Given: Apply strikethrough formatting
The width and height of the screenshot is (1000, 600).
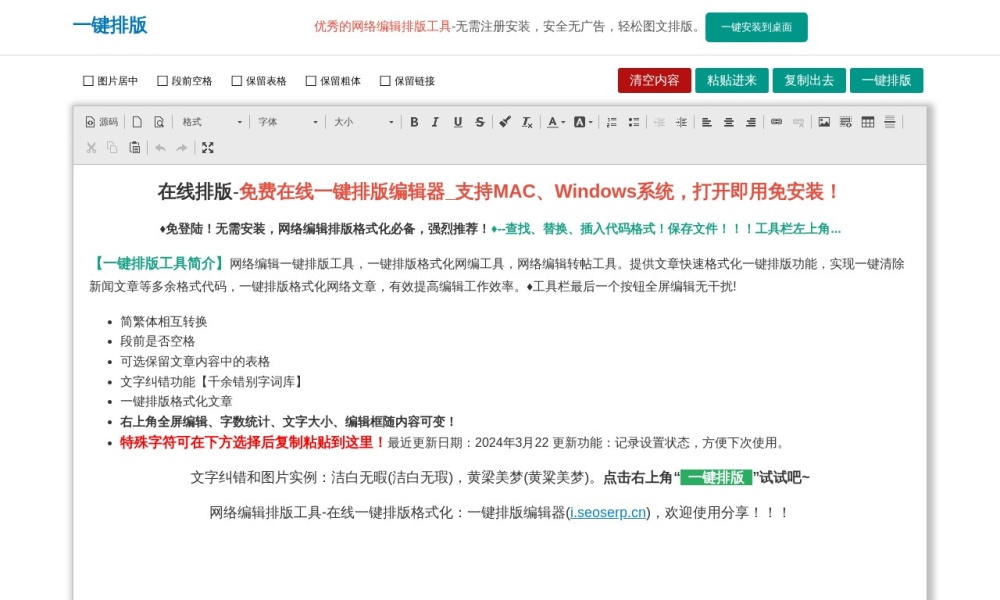Looking at the screenshot, I should click(479, 122).
